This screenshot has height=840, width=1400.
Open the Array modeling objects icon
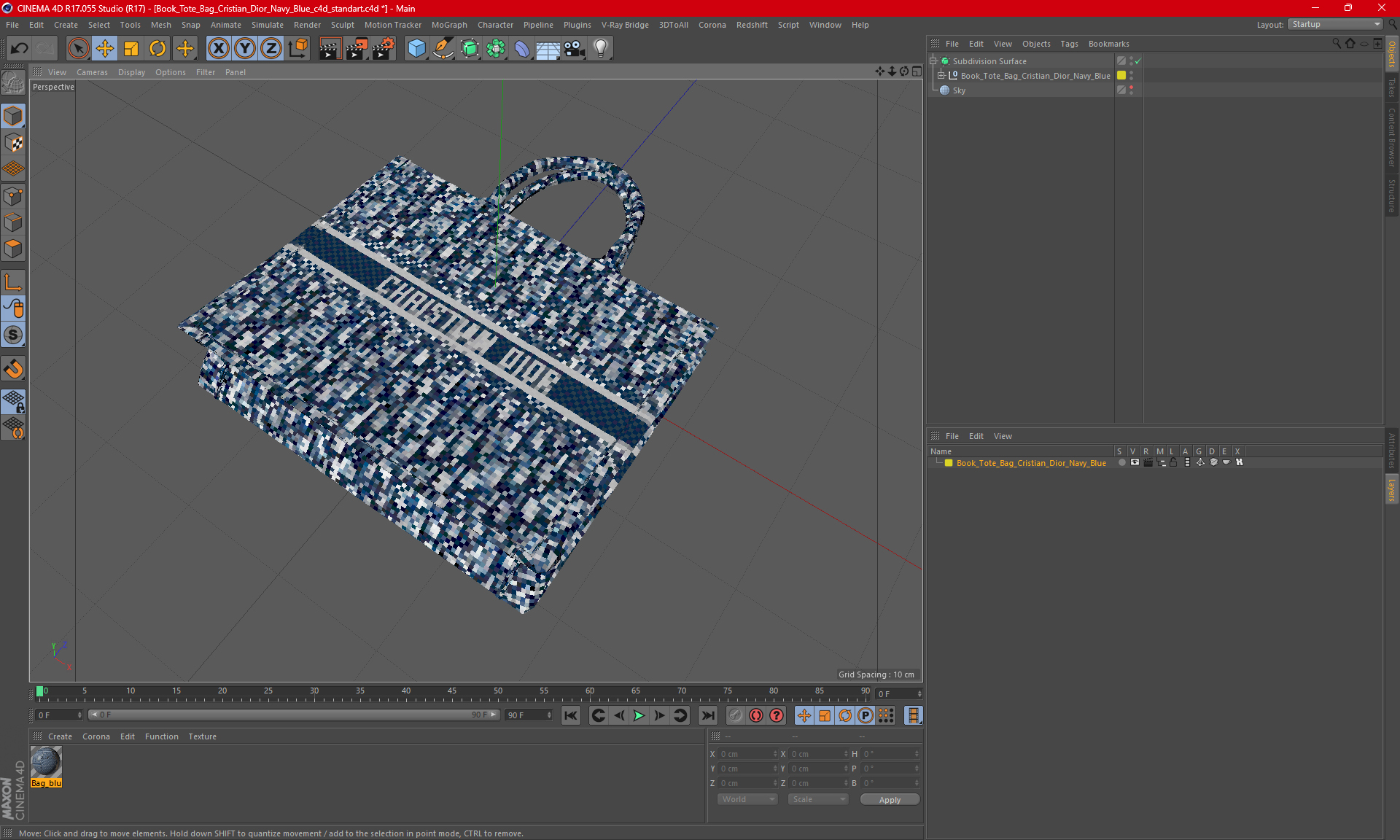click(496, 49)
